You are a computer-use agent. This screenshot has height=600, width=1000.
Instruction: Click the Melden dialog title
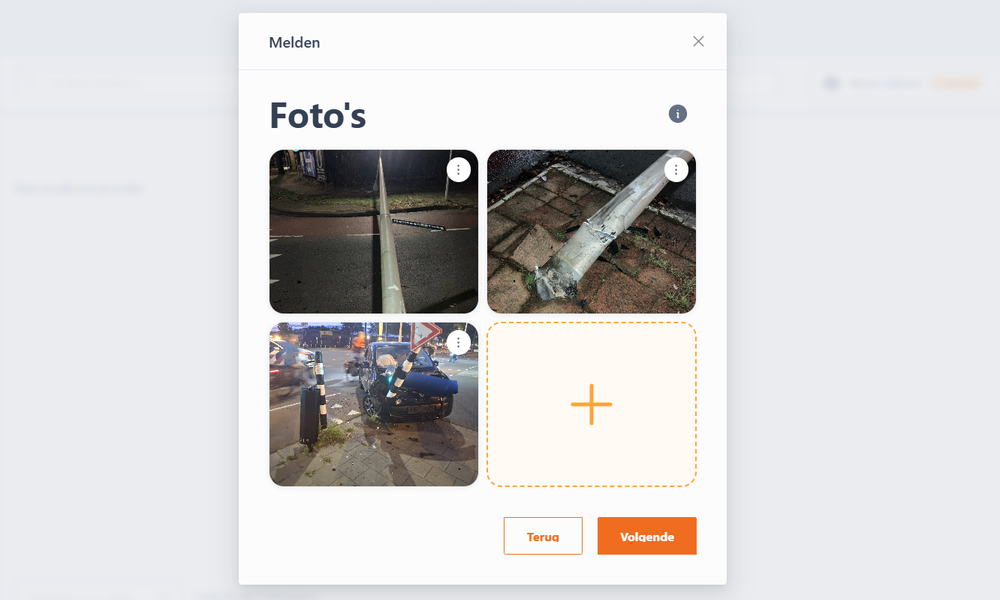[295, 43]
